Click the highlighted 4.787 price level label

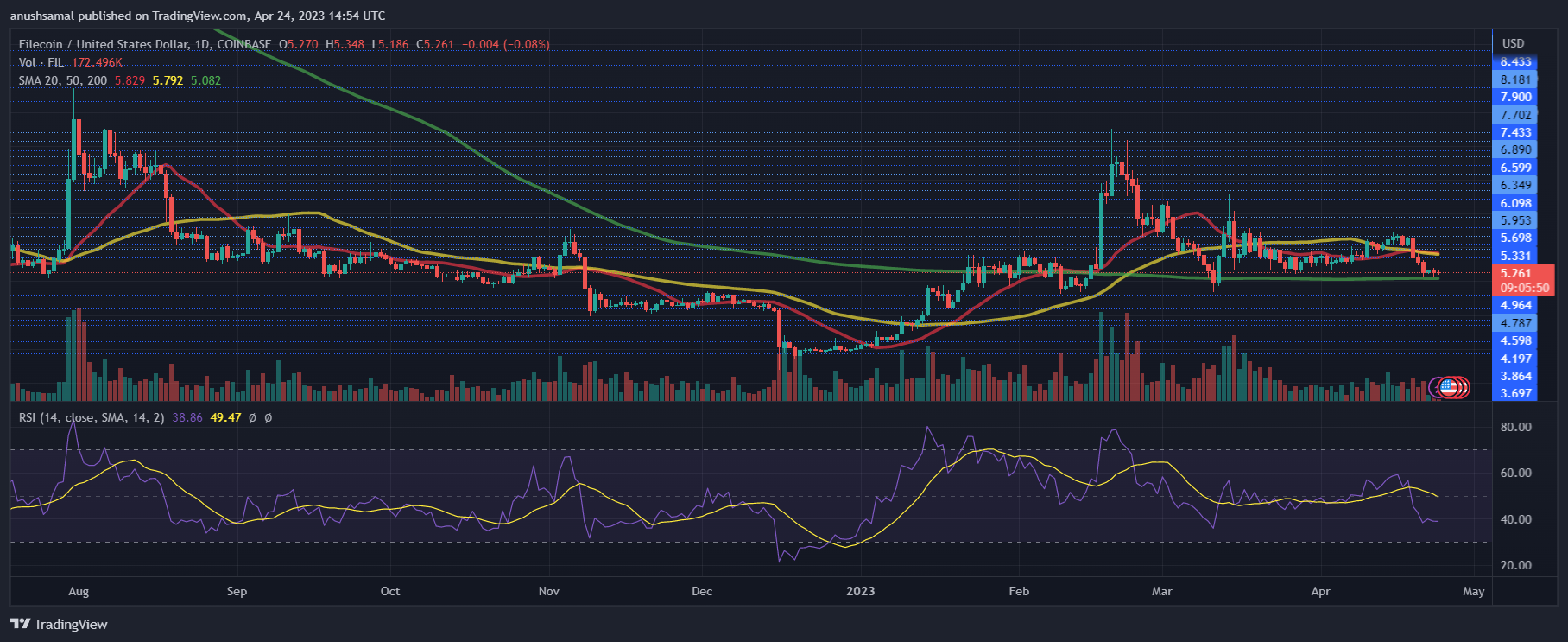[x=1515, y=323]
